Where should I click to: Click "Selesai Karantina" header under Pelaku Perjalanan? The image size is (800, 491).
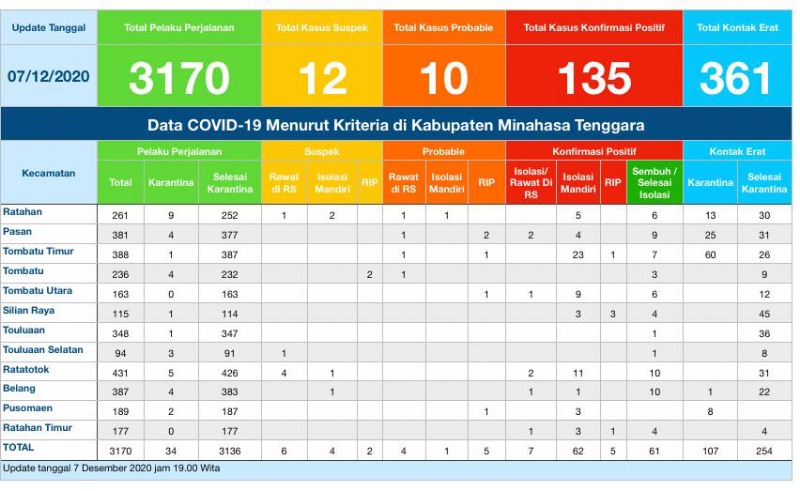[x=230, y=182]
